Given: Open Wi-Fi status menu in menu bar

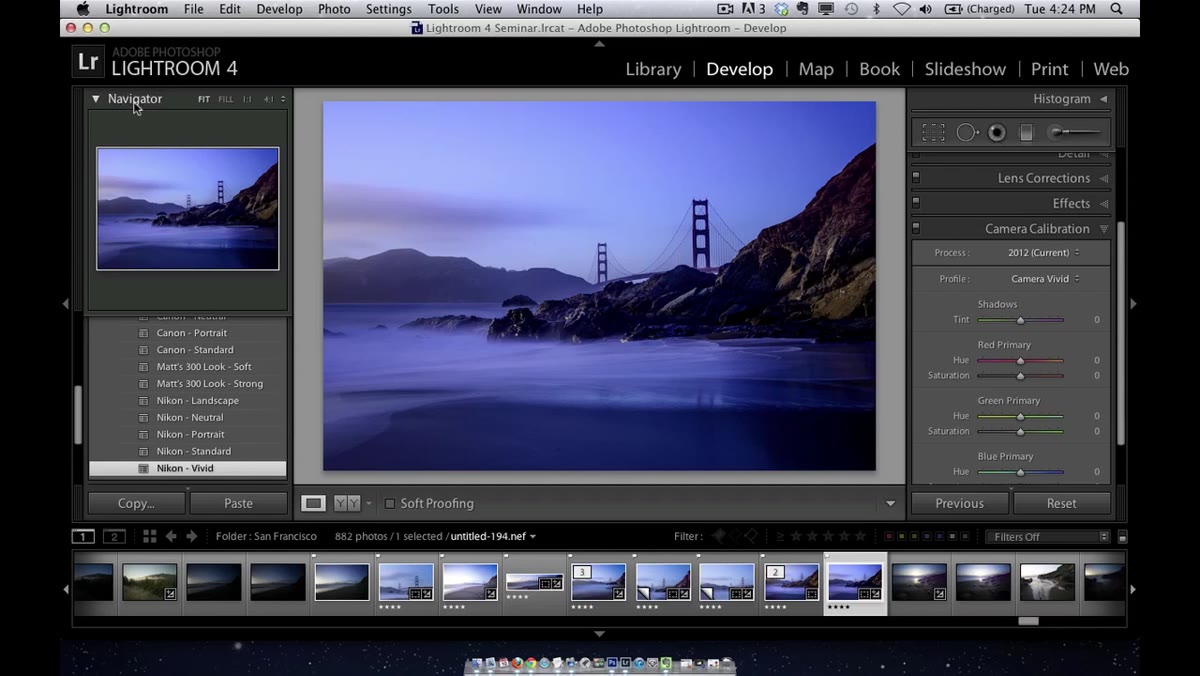Looking at the screenshot, I should (x=902, y=9).
